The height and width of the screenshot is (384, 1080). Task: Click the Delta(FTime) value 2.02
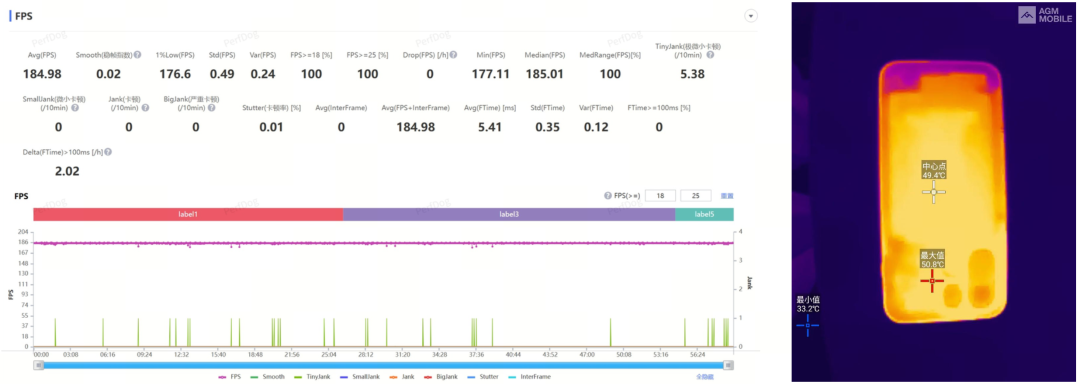tap(68, 171)
